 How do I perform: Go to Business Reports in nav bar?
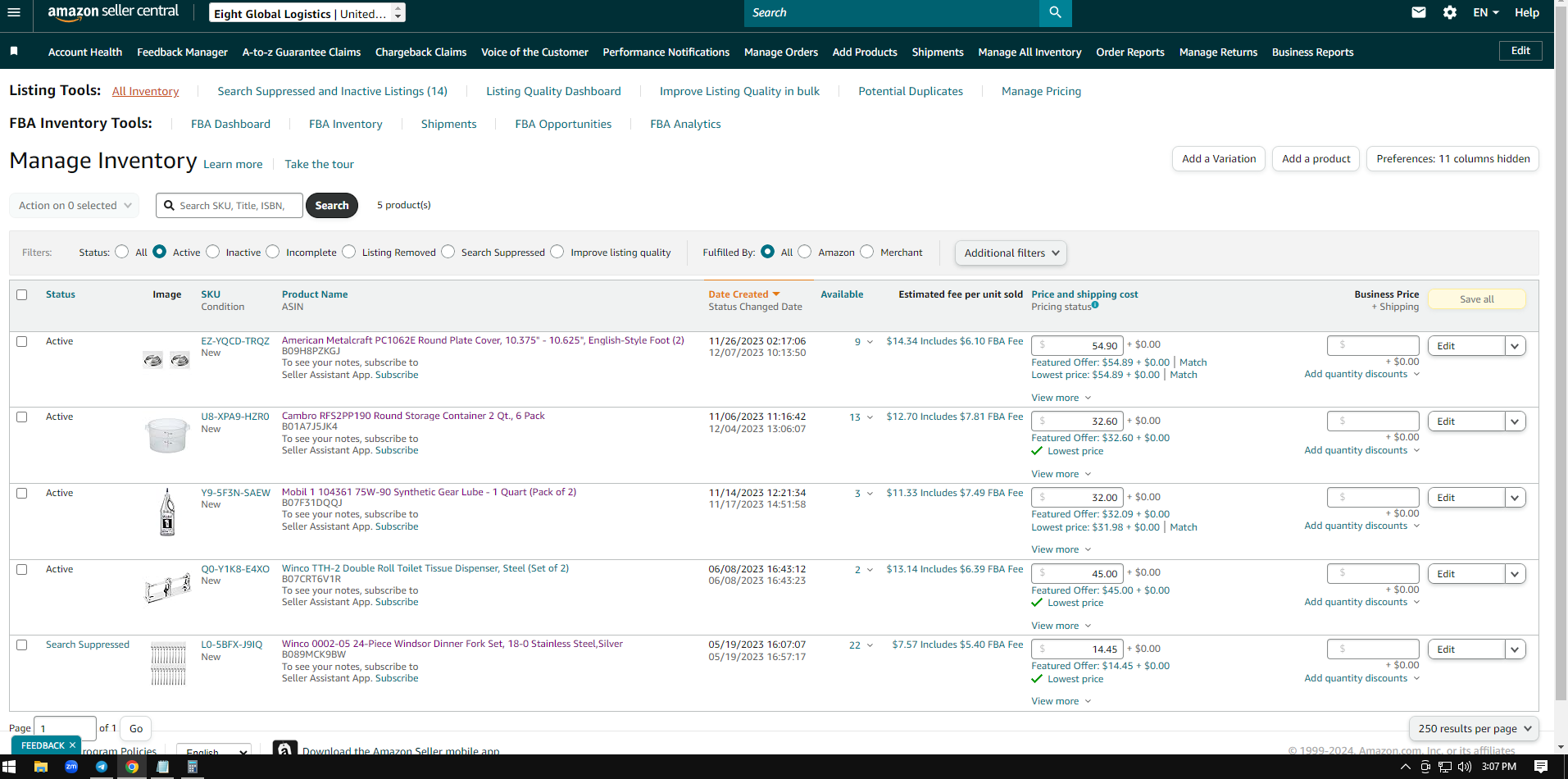click(x=1312, y=52)
